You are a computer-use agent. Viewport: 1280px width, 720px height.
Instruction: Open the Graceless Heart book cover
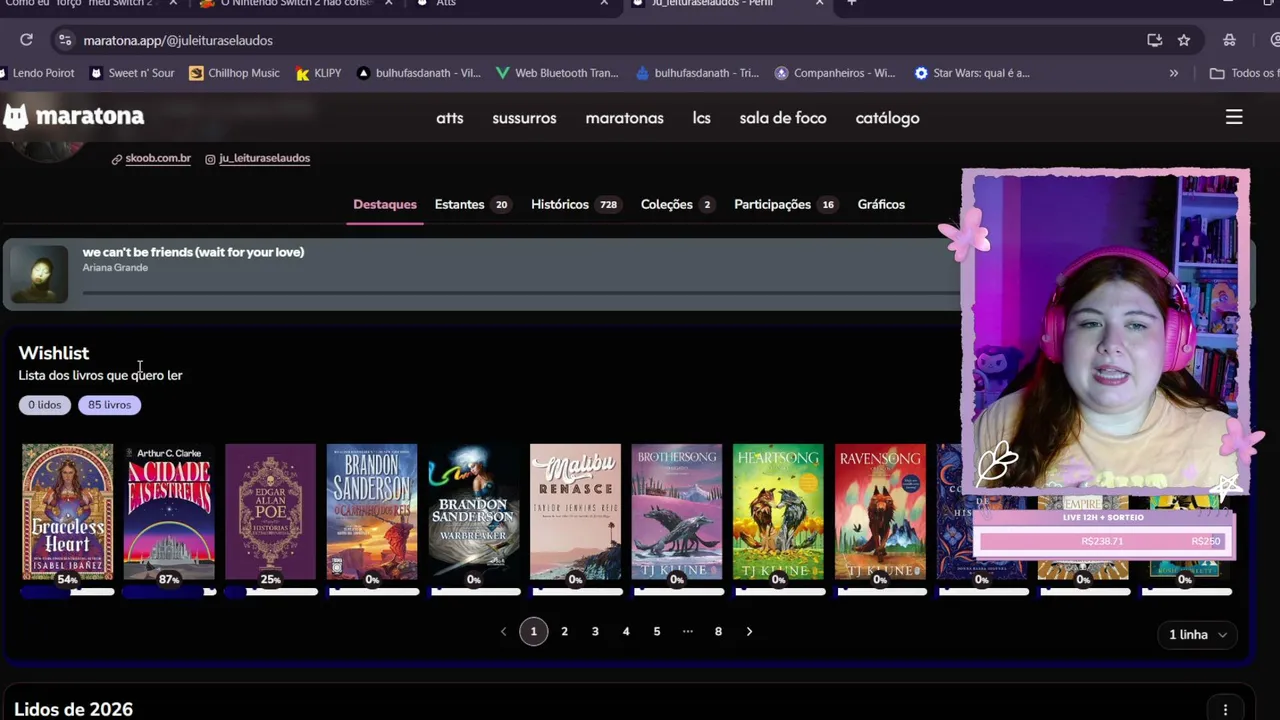point(67,511)
